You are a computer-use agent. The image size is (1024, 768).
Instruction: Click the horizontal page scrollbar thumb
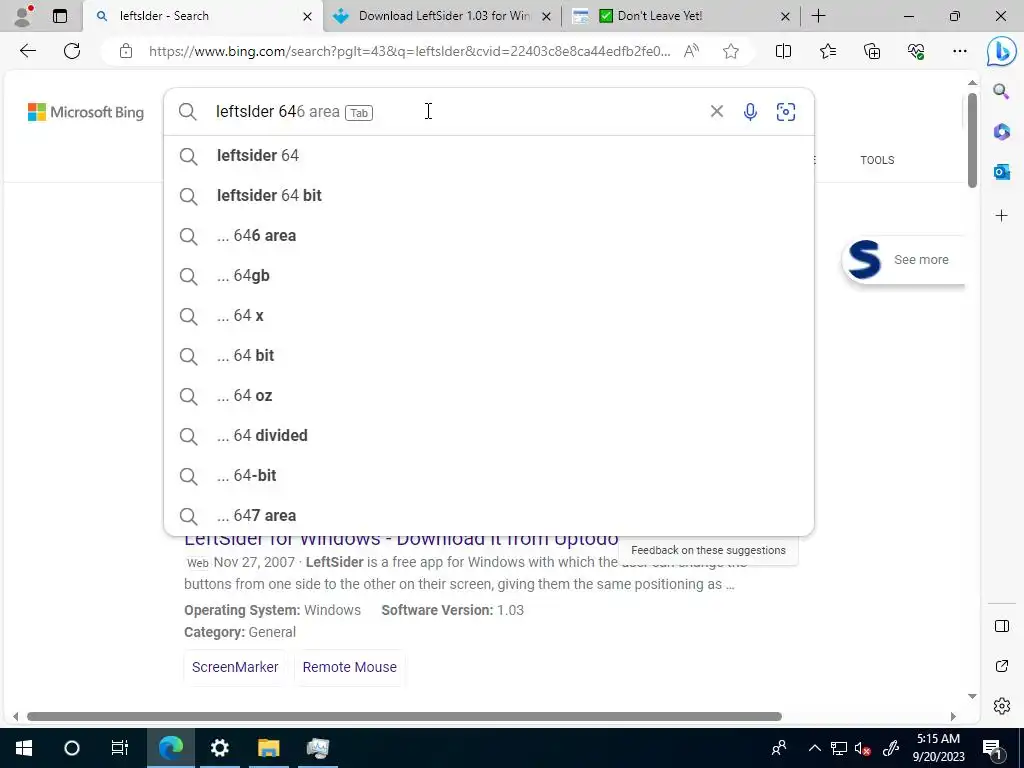404,716
